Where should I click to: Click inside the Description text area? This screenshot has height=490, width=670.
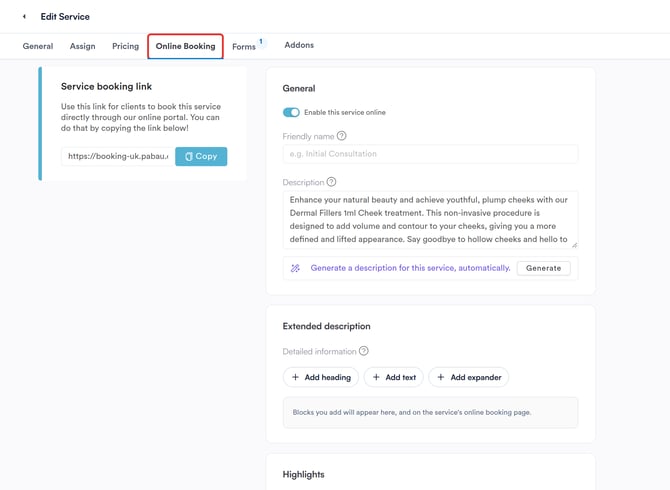(430, 220)
